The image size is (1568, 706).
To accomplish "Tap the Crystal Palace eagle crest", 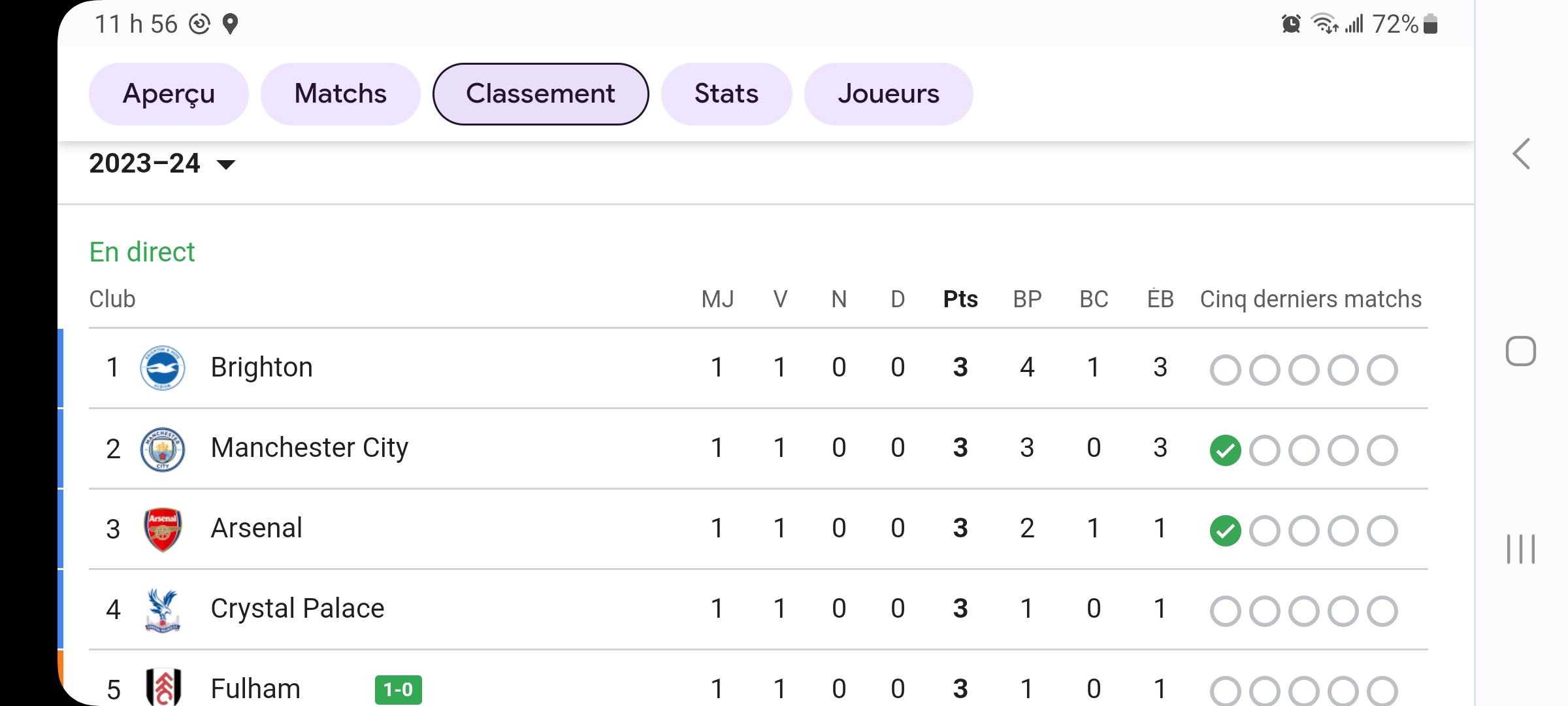I will click(x=163, y=610).
